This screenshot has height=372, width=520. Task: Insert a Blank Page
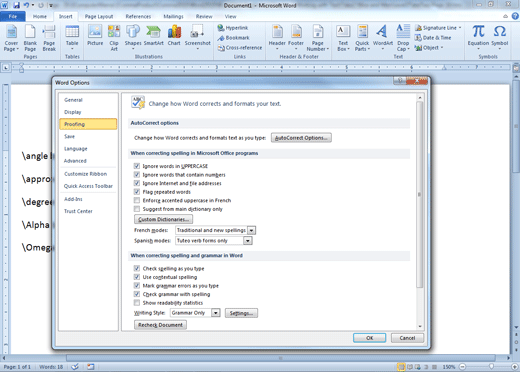click(x=30, y=38)
